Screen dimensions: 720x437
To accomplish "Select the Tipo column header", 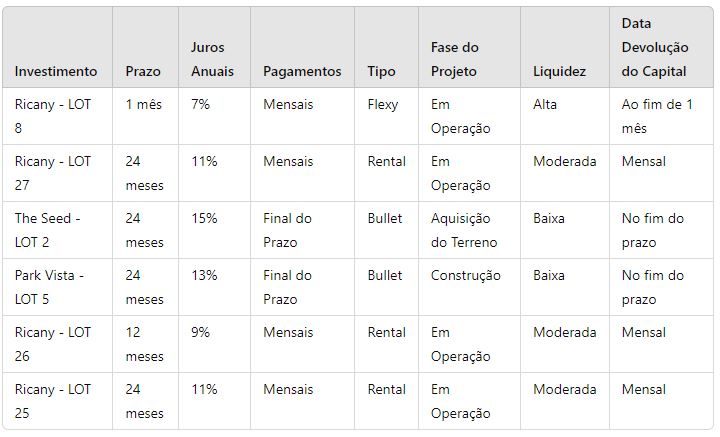I will pos(381,71).
